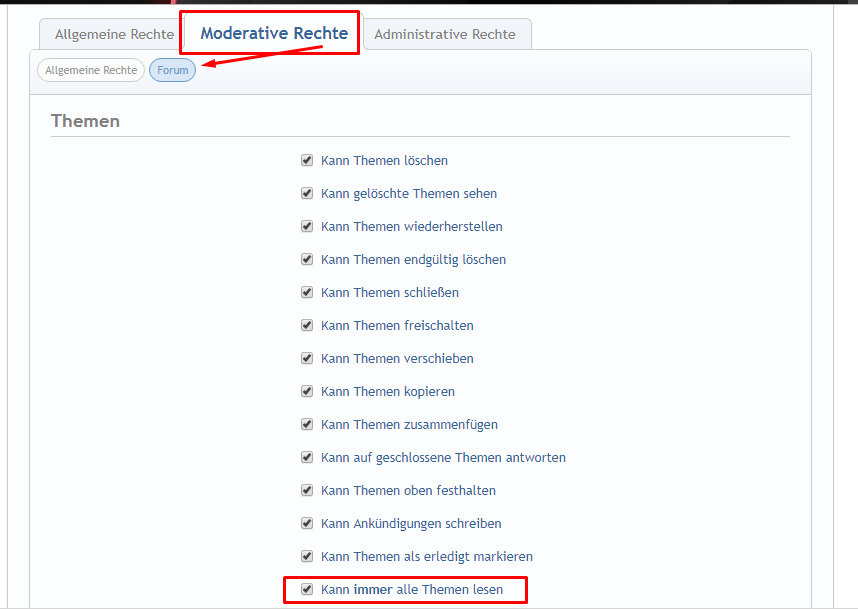Screen dimensions: 858x609
Task: Uncheck Kann Themen als erledigt markieren
Action: click(x=307, y=556)
